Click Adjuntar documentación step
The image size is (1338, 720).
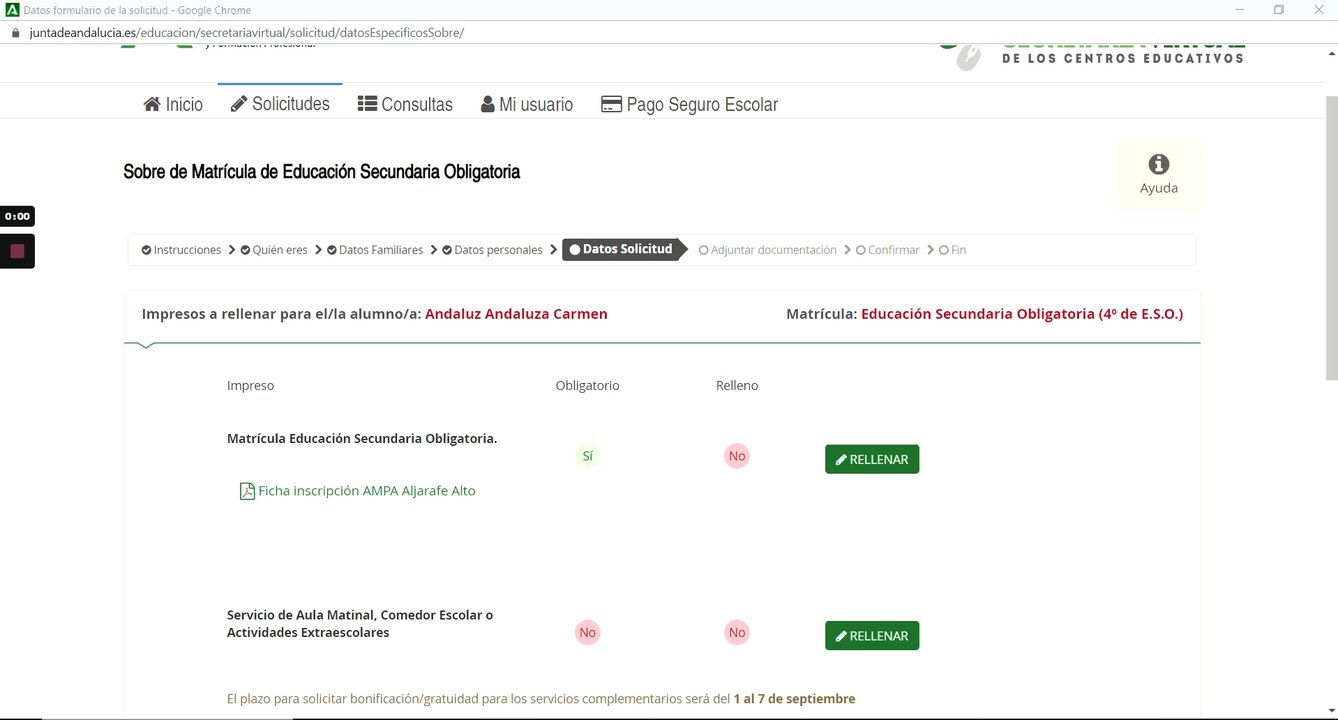tap(767, 250)
